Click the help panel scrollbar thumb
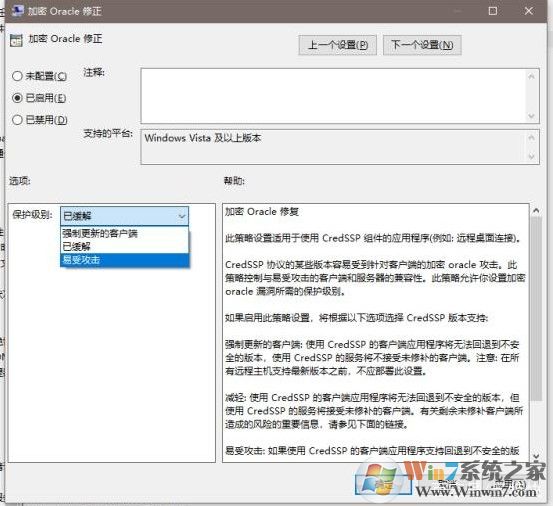 (536, 309)
